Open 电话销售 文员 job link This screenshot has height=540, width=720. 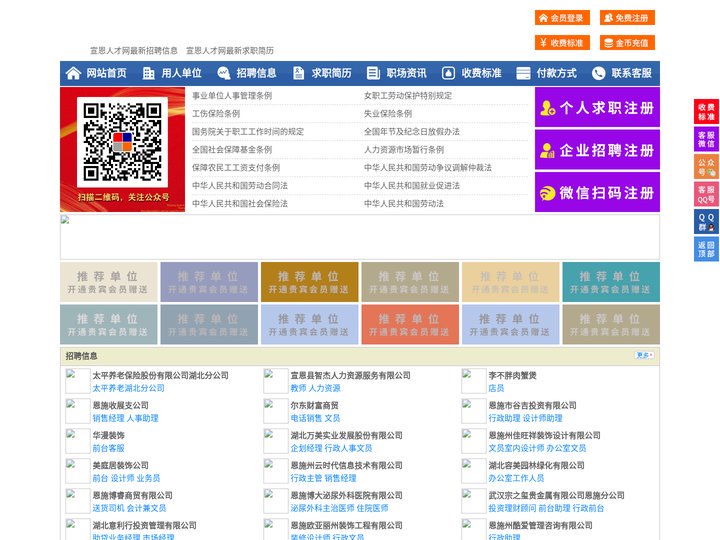(x=315, y=418)
